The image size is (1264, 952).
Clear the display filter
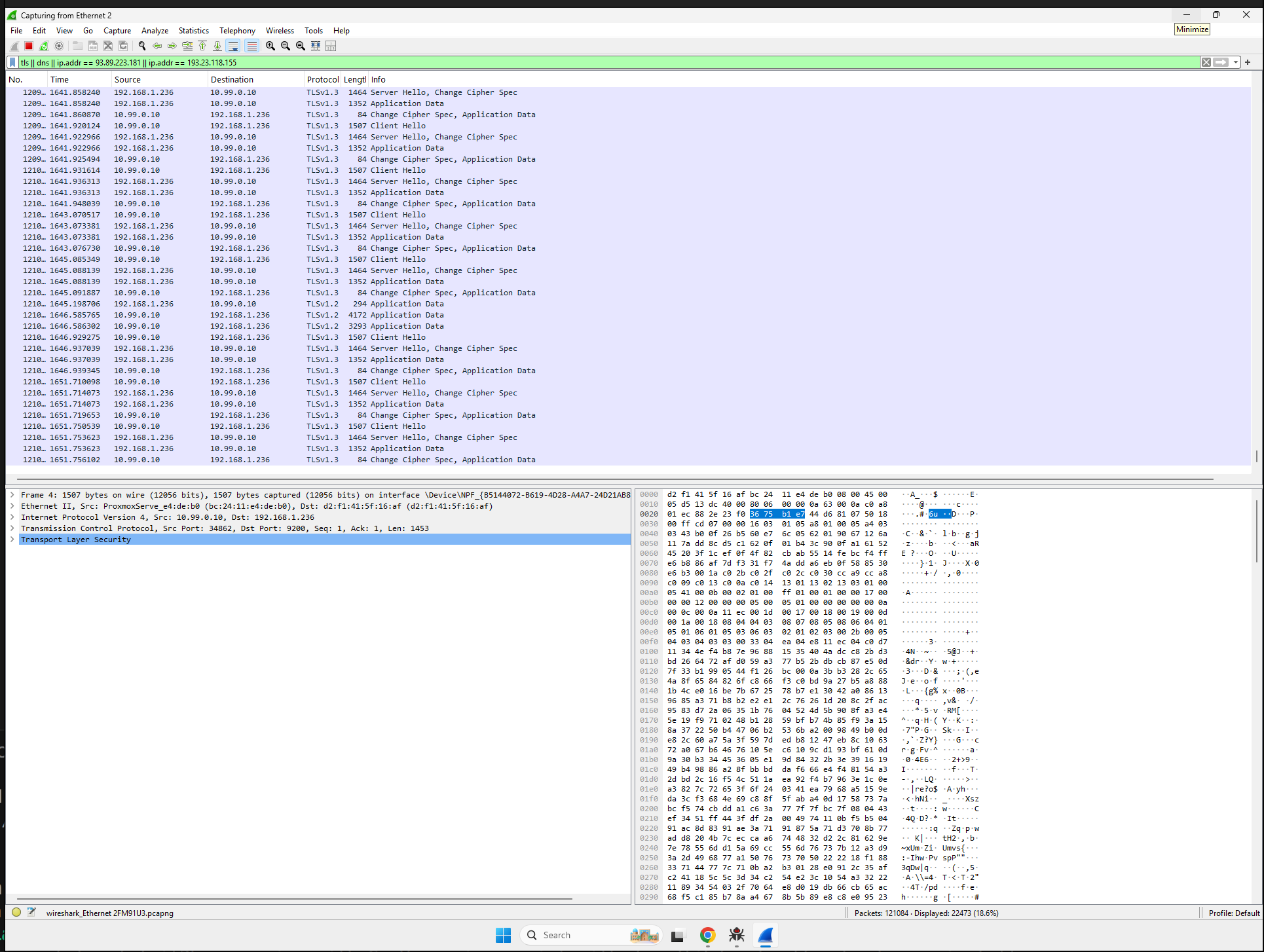[1206, 62]
